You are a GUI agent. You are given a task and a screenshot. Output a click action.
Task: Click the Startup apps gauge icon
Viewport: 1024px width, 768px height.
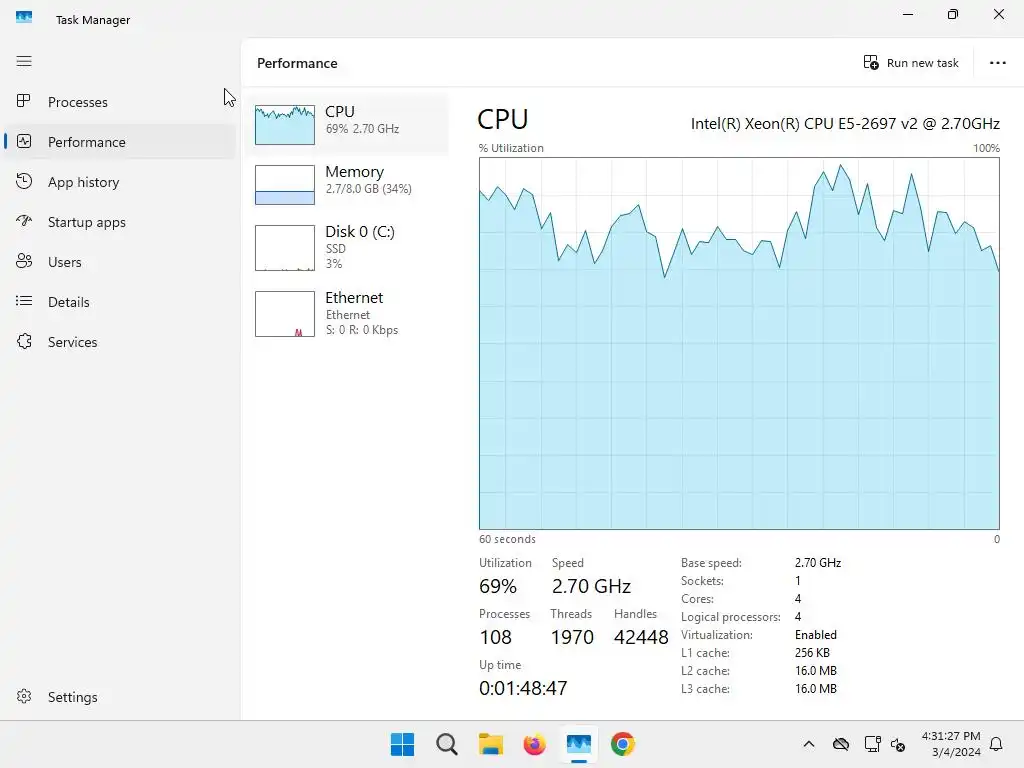(x=24, y=221)
